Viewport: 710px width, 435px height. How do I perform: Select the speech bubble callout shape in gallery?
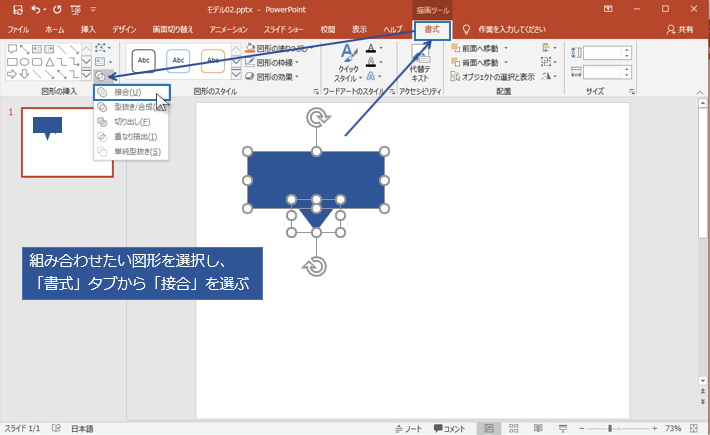pyautogui.click(x=12, y=49)
